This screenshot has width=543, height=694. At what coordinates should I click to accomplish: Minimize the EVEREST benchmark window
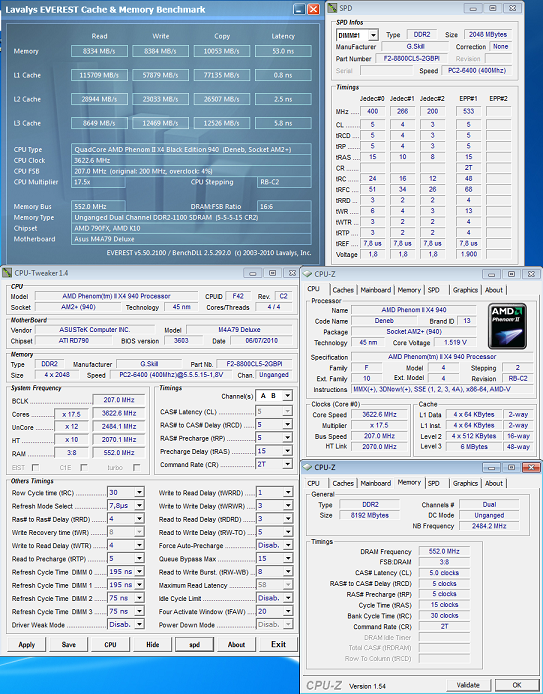coord(300,9)
